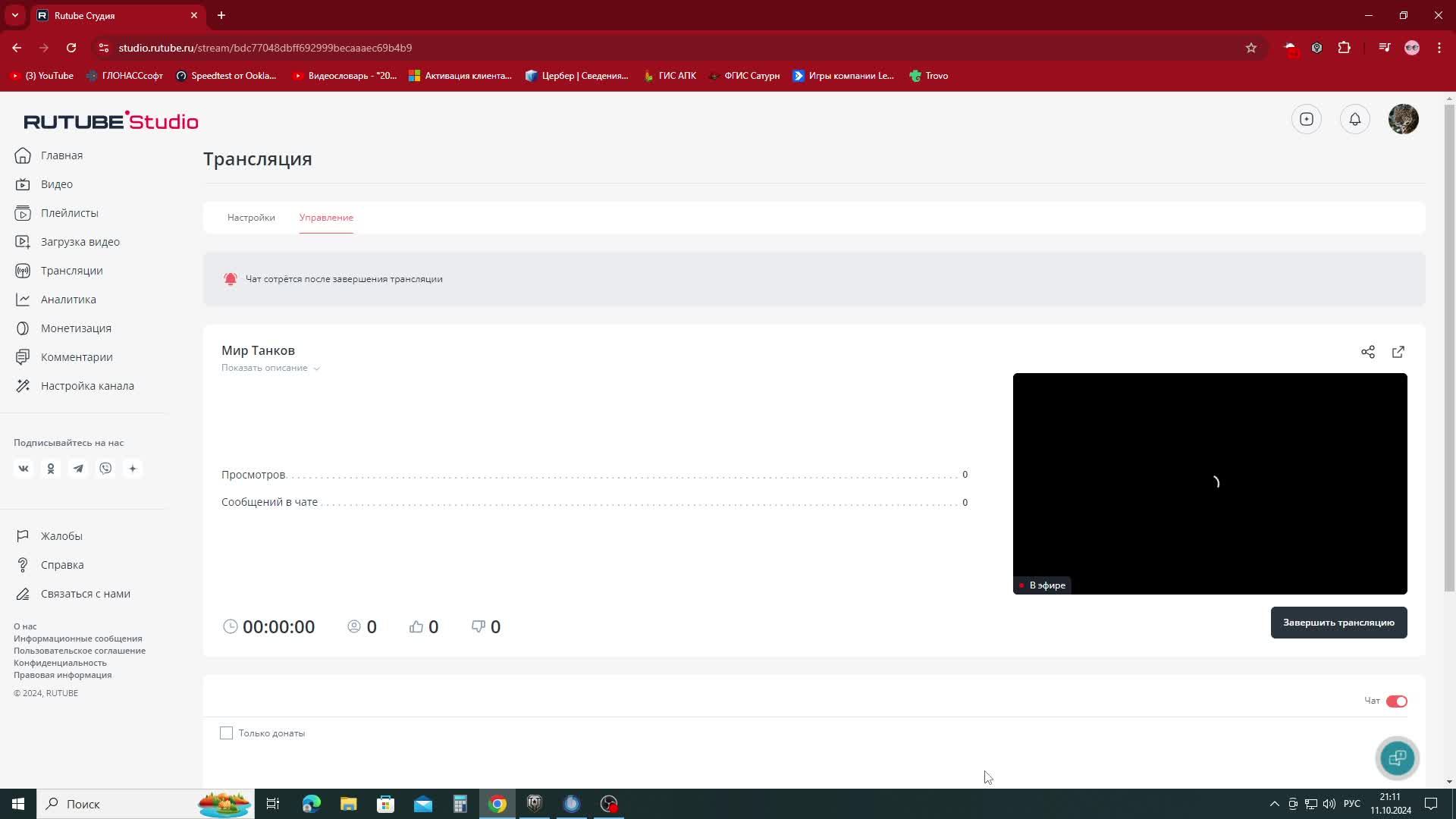Open the notifications bell

1354,119
